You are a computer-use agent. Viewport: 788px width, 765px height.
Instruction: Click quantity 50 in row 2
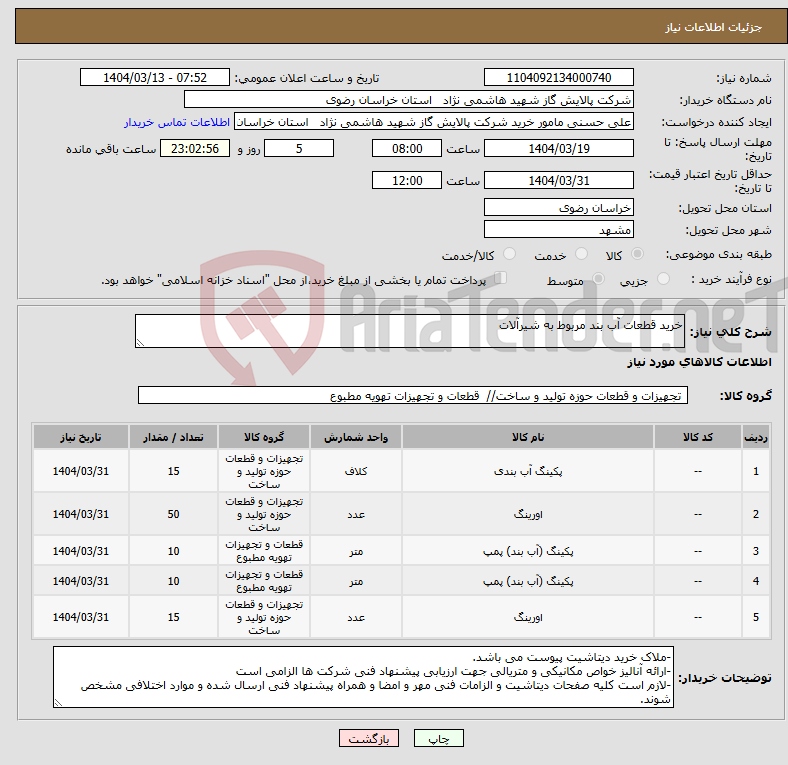coord(173,514)
